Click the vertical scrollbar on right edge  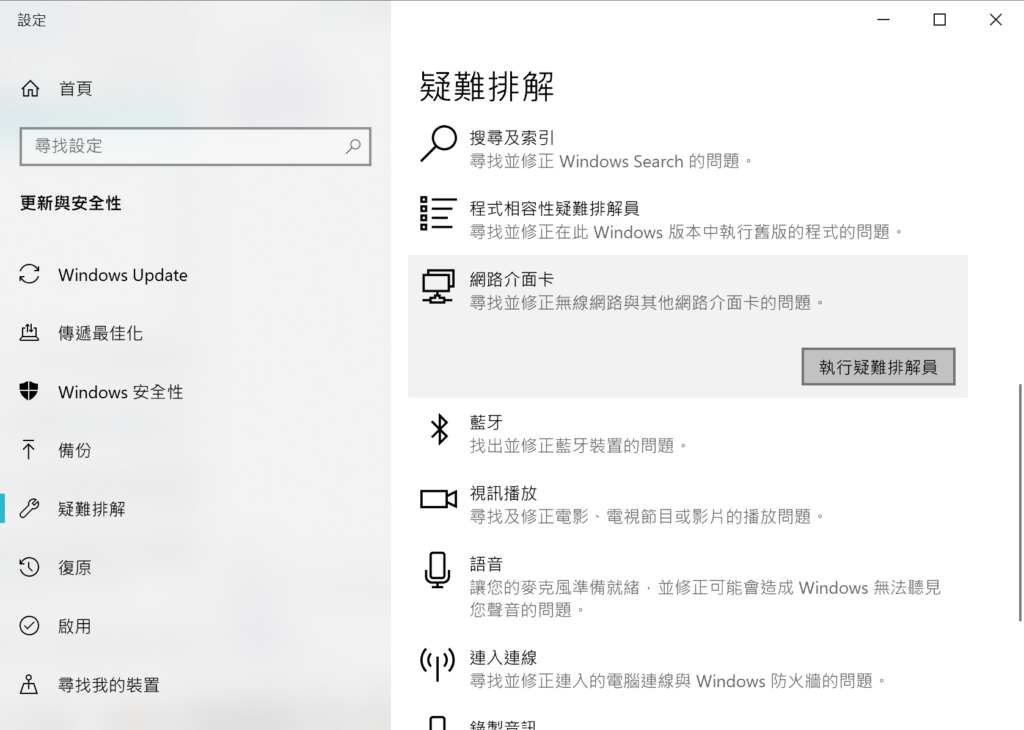1018,500
